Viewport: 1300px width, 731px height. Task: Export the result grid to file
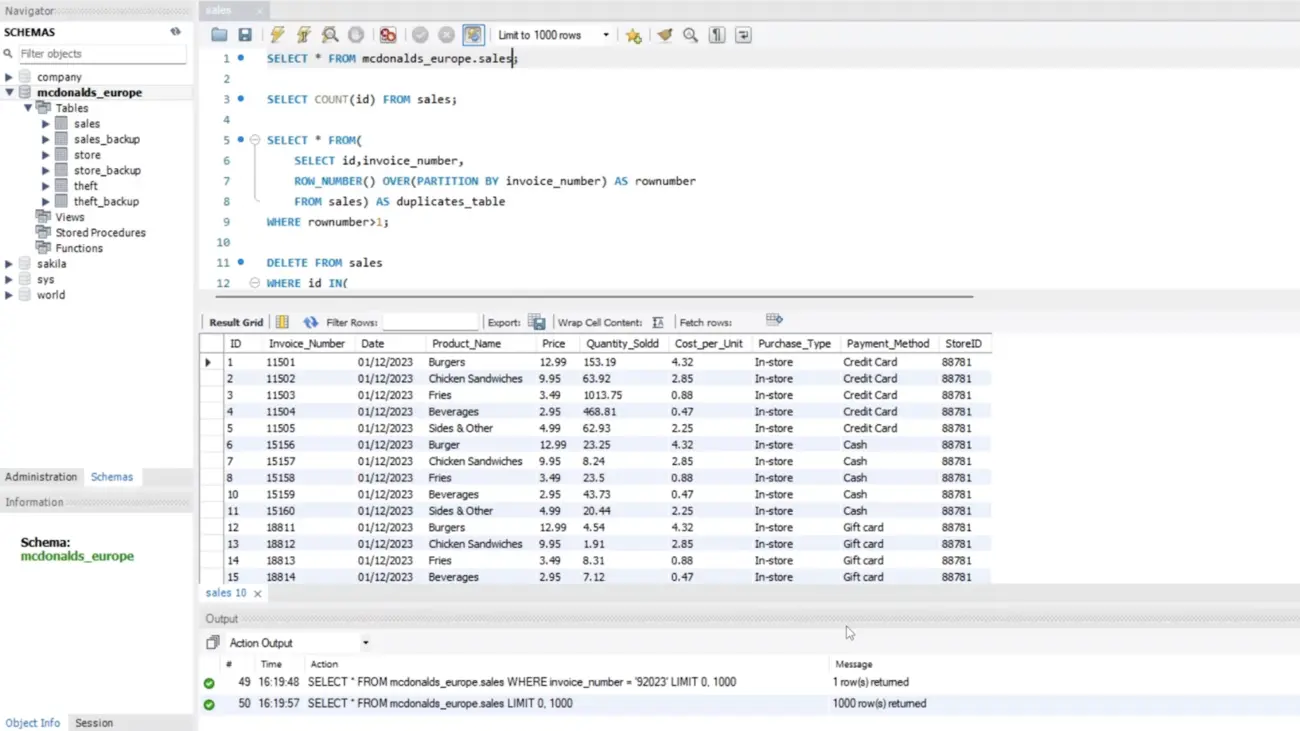(537, 322)
